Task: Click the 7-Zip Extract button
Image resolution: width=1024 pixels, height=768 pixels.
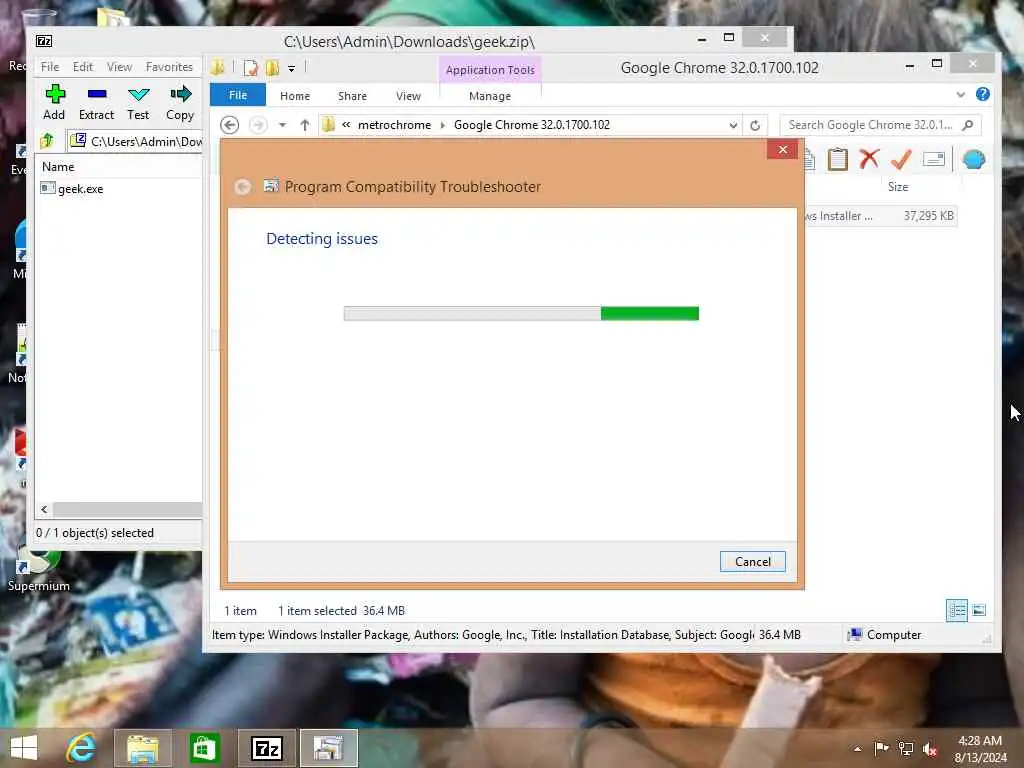Action: click(97, 103)
